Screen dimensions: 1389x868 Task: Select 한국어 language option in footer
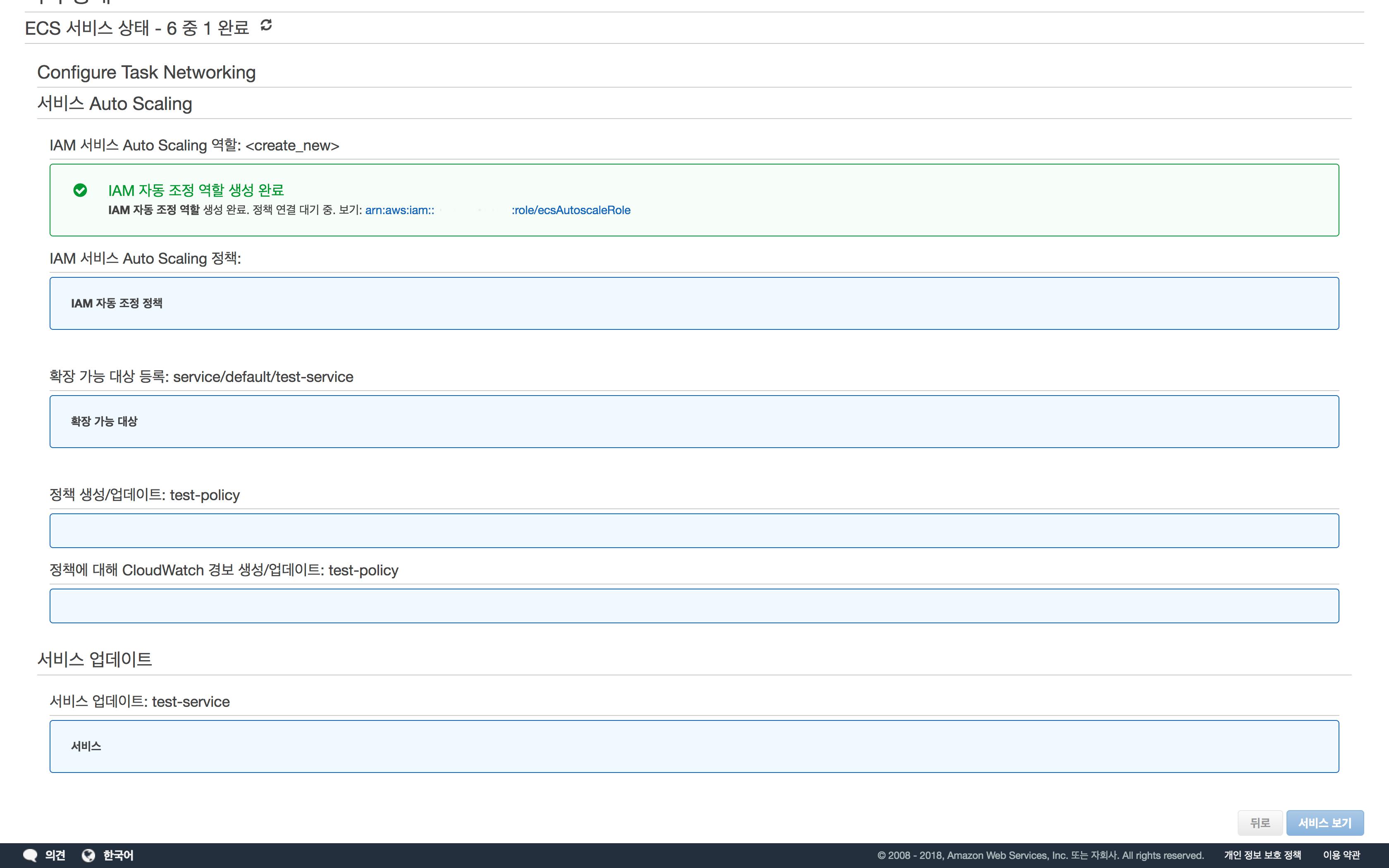(x=118, y=855)
